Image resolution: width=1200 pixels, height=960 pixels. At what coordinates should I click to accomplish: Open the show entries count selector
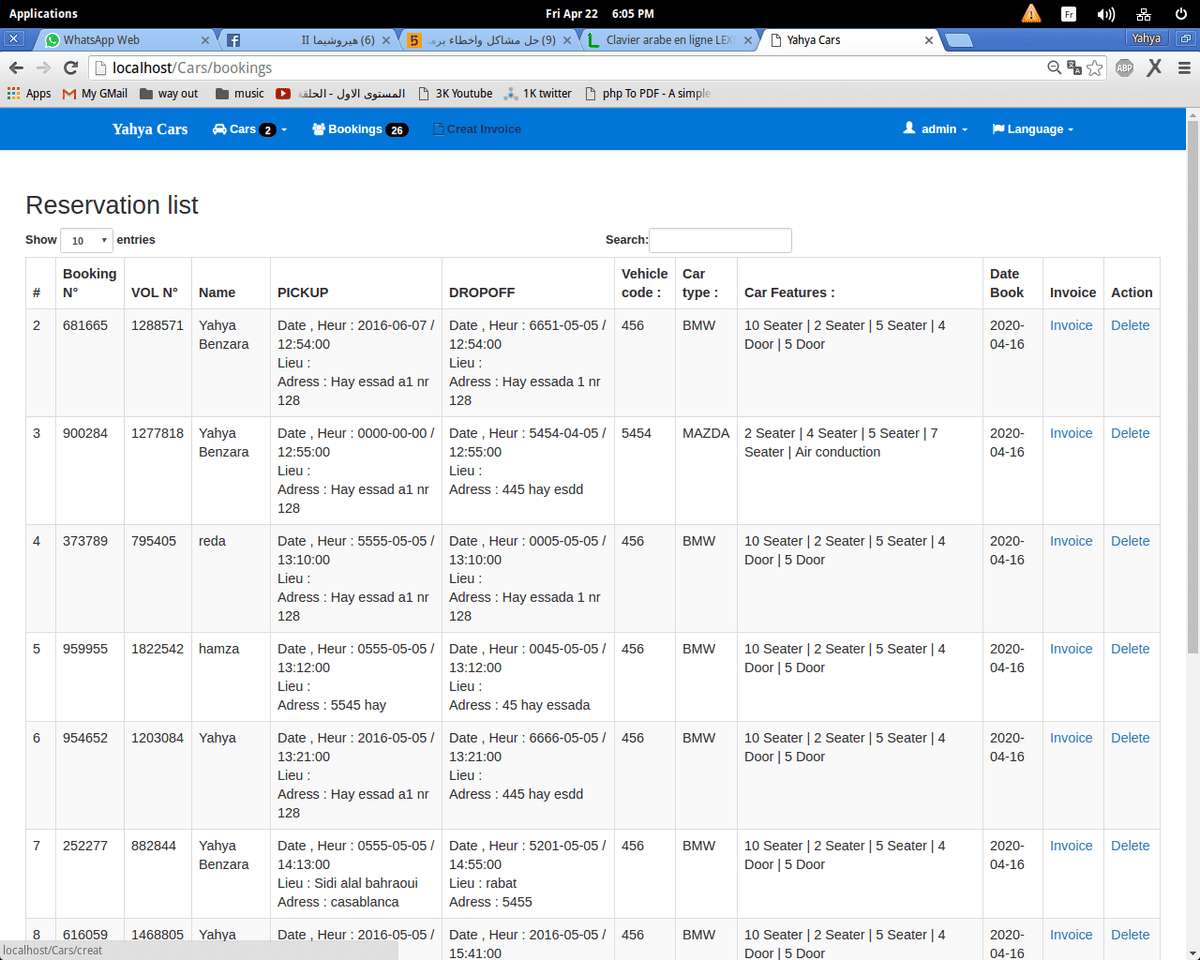87,241
